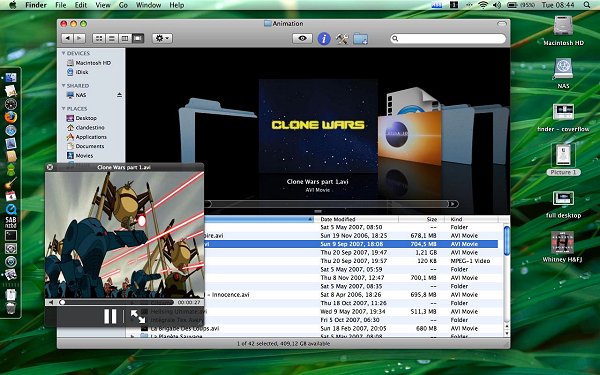The height and width of the screenshot is (375, 600).
Task: Open the Trash in the Dock
Action: coord(11,308)
